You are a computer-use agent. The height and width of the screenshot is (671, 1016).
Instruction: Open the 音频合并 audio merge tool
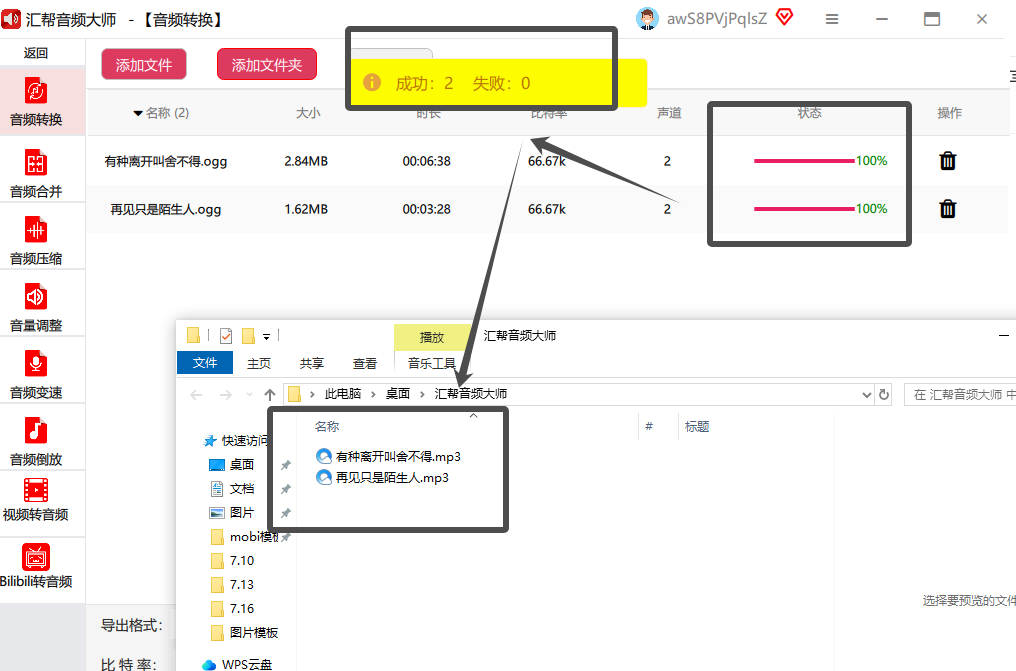pos(36,174)
